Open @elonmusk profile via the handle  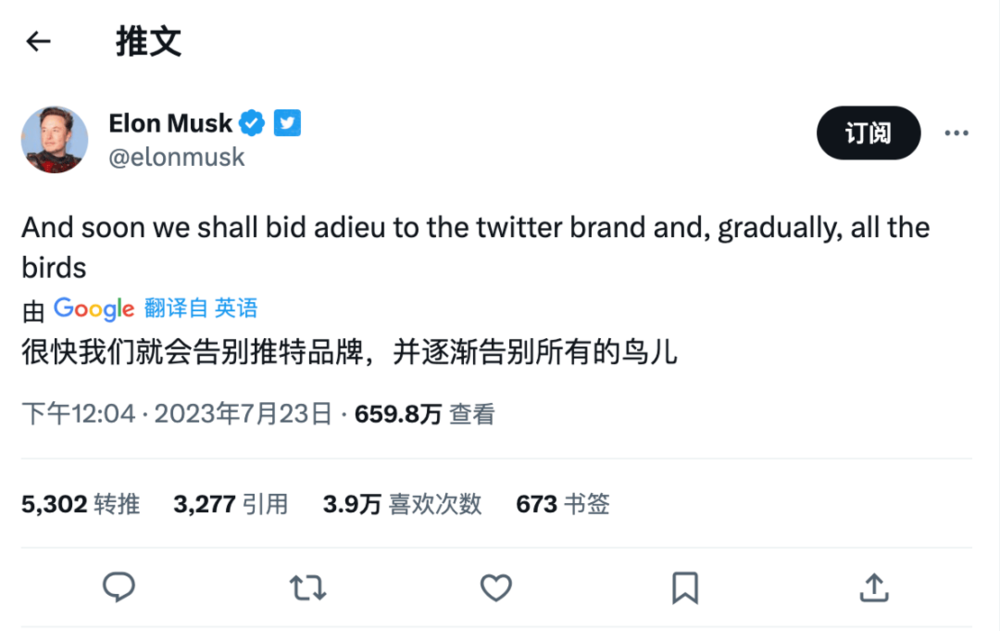click(x=177, y=156)
